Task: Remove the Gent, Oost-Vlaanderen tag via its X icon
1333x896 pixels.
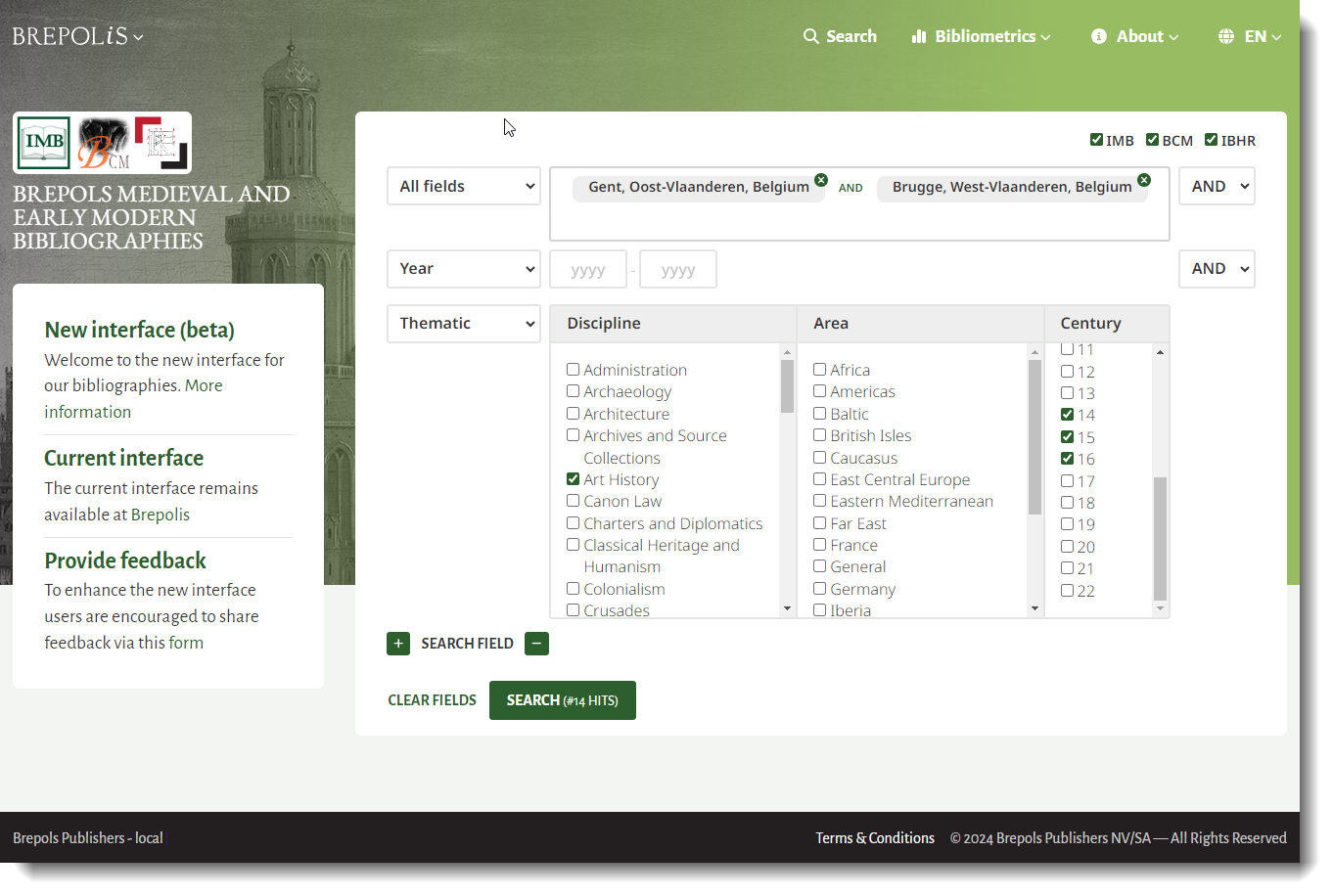Action: (x=820, y=180)
